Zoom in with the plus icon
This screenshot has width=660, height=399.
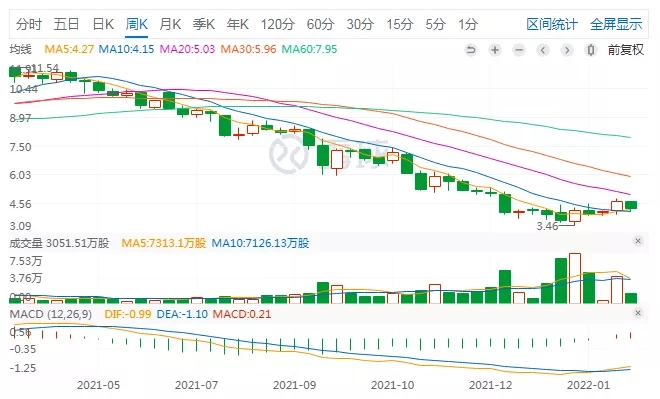495,51
